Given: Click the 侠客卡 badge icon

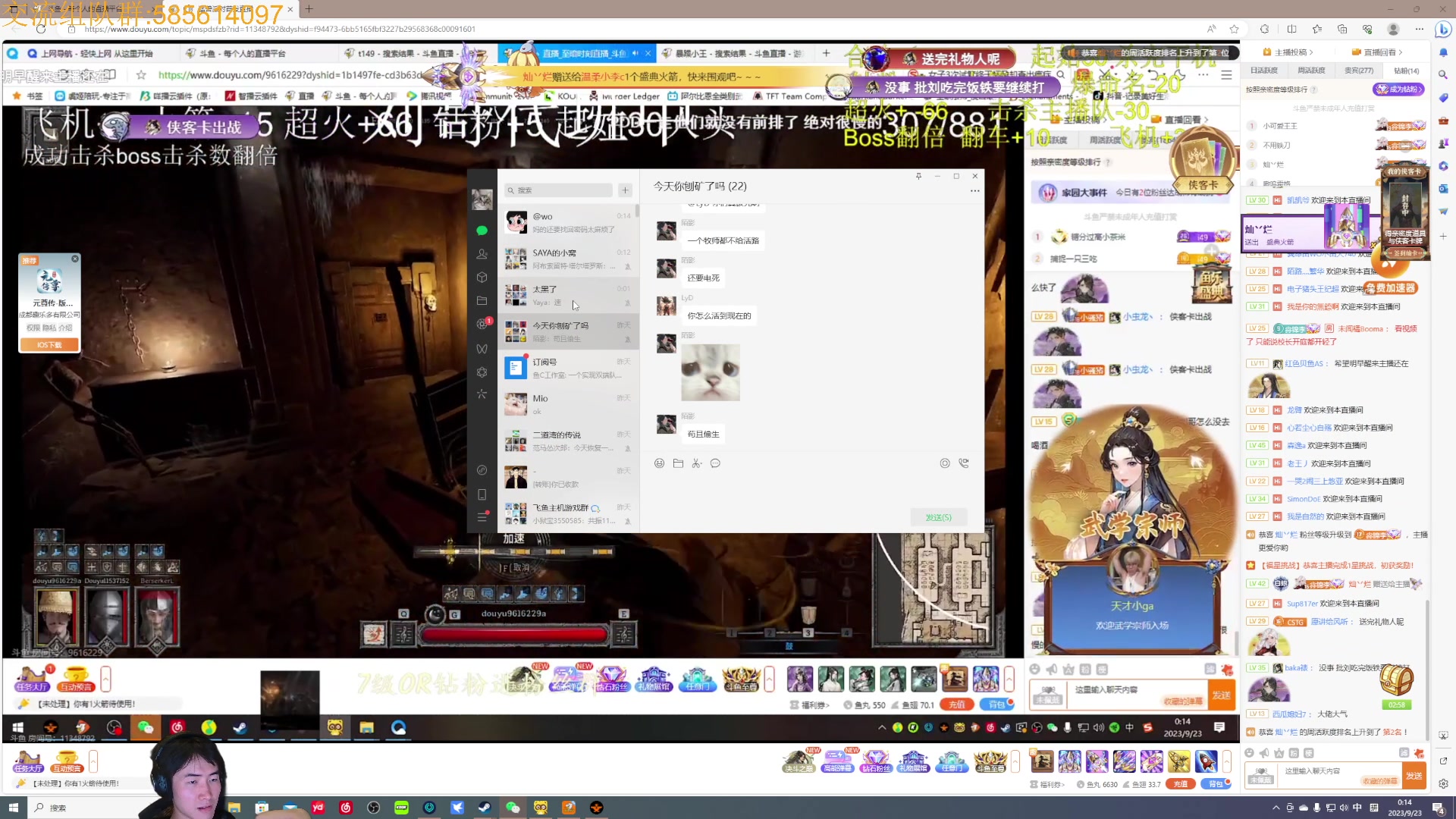Looking at the screenshot, I should 1202,161.
